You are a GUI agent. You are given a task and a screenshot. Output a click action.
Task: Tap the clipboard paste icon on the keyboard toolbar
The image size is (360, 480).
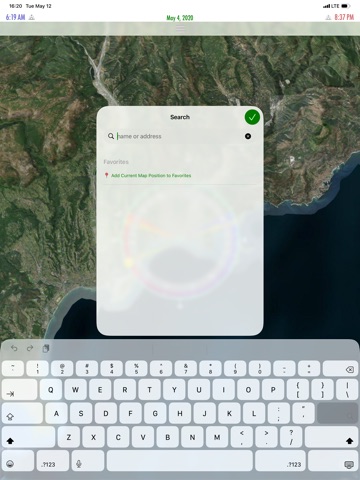[x=46, y=348]
